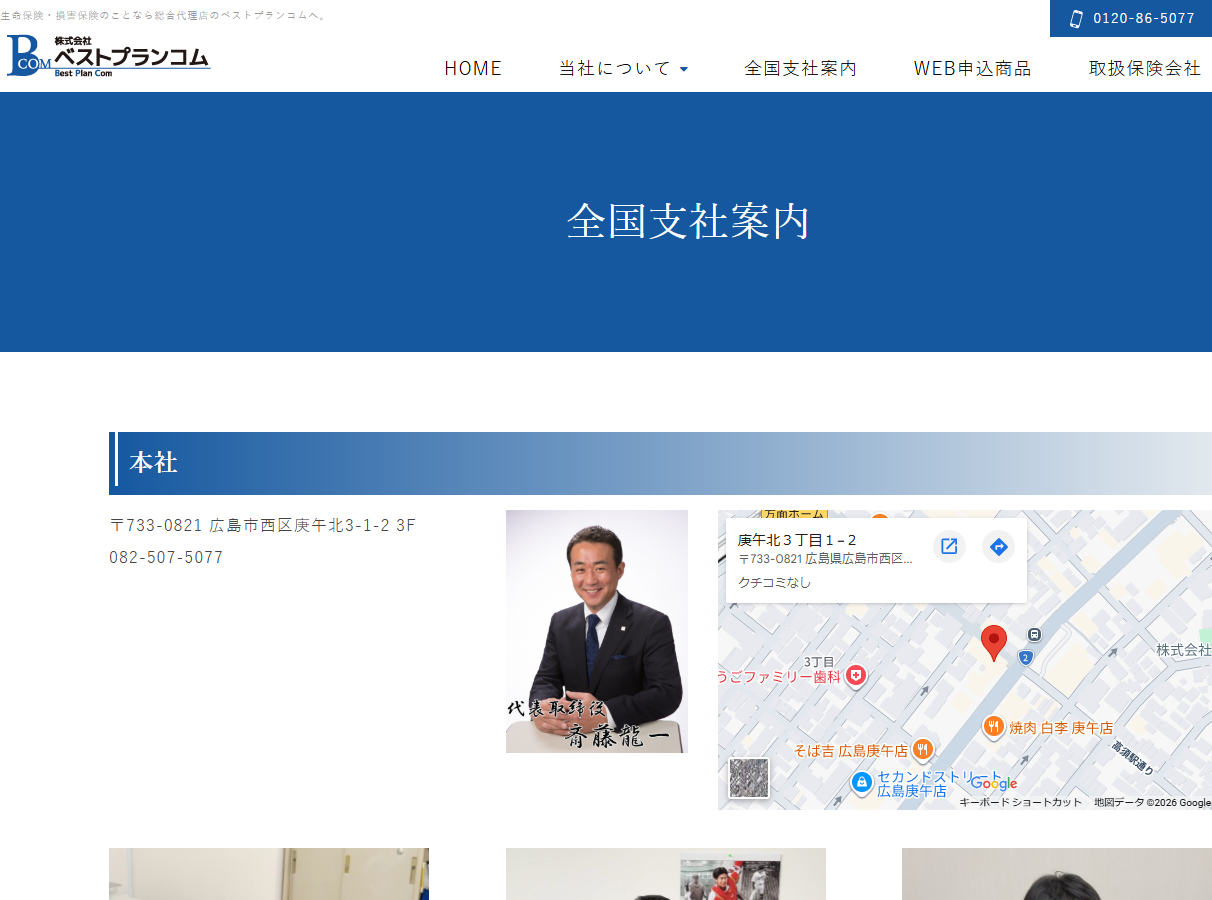The height and width of the screenshot is (900, 1212).
Task: Open WEB申込商品 page
Action: [x=972, y=68]
